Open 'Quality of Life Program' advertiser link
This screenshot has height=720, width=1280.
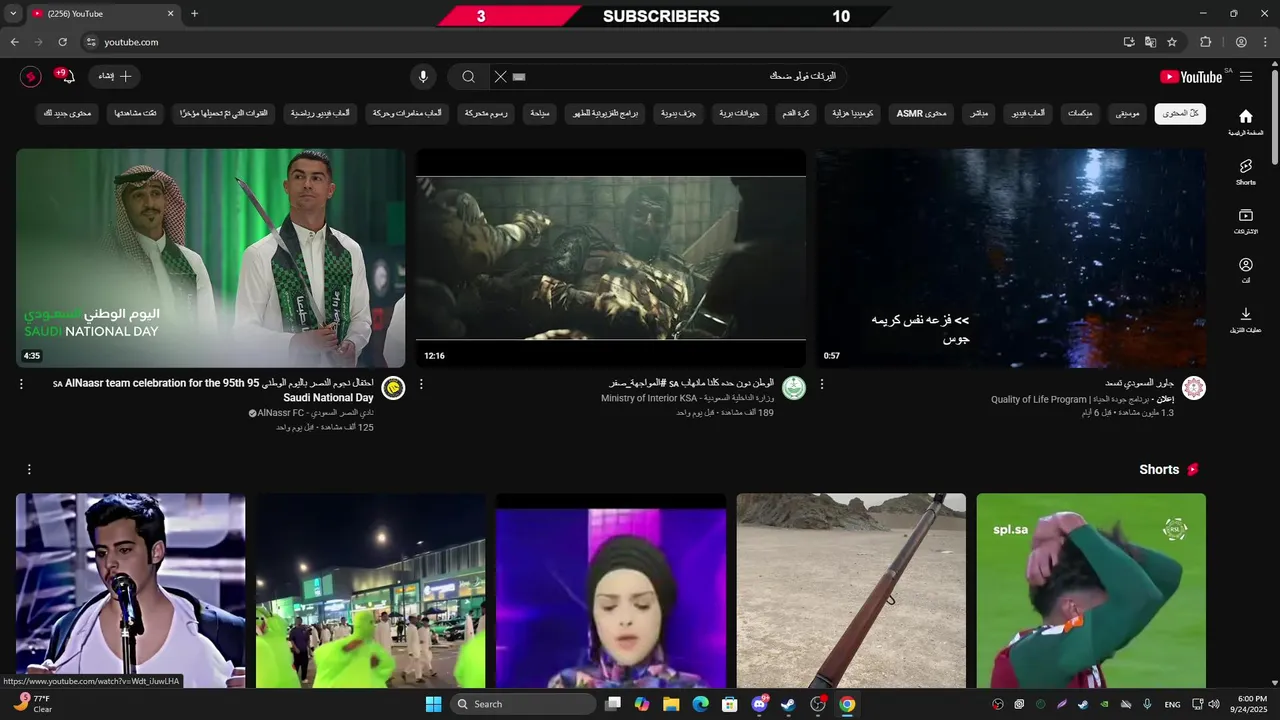point(1068,399)
